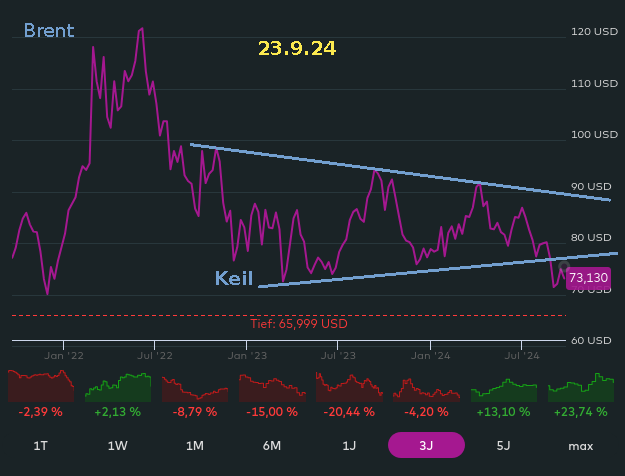Open the -20,44 % mini chart thumbnail
The width and height of the screenshot is (625, 476).
pyautogui.click(x=349, y=387)
